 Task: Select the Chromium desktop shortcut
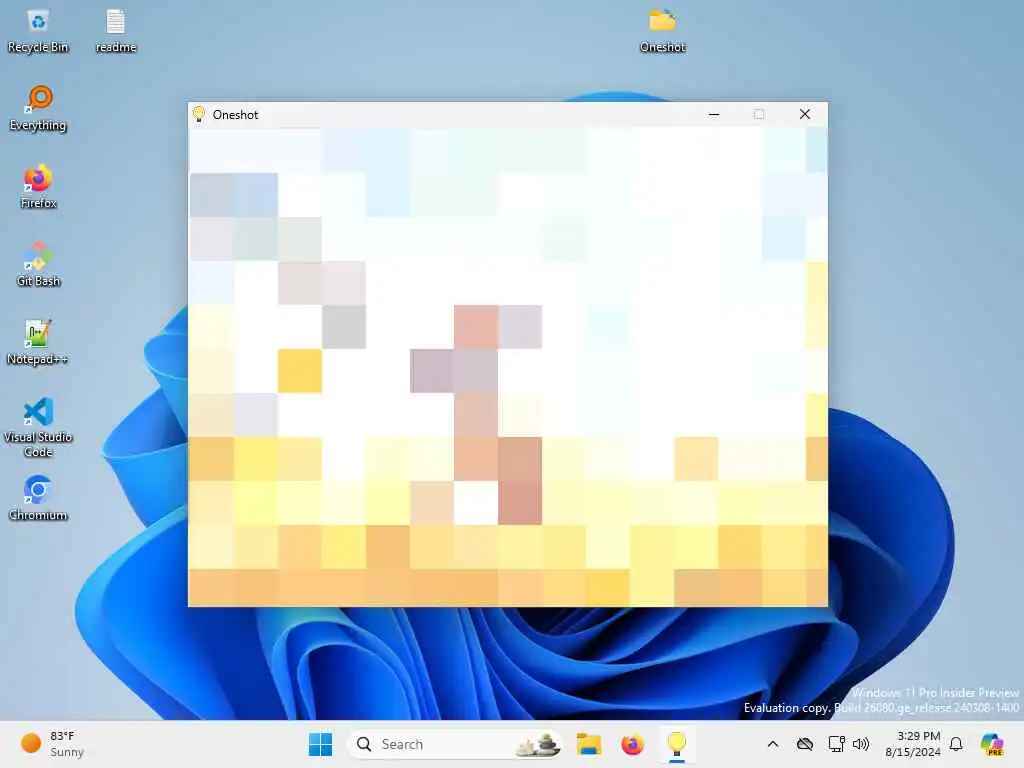(38, 498)
